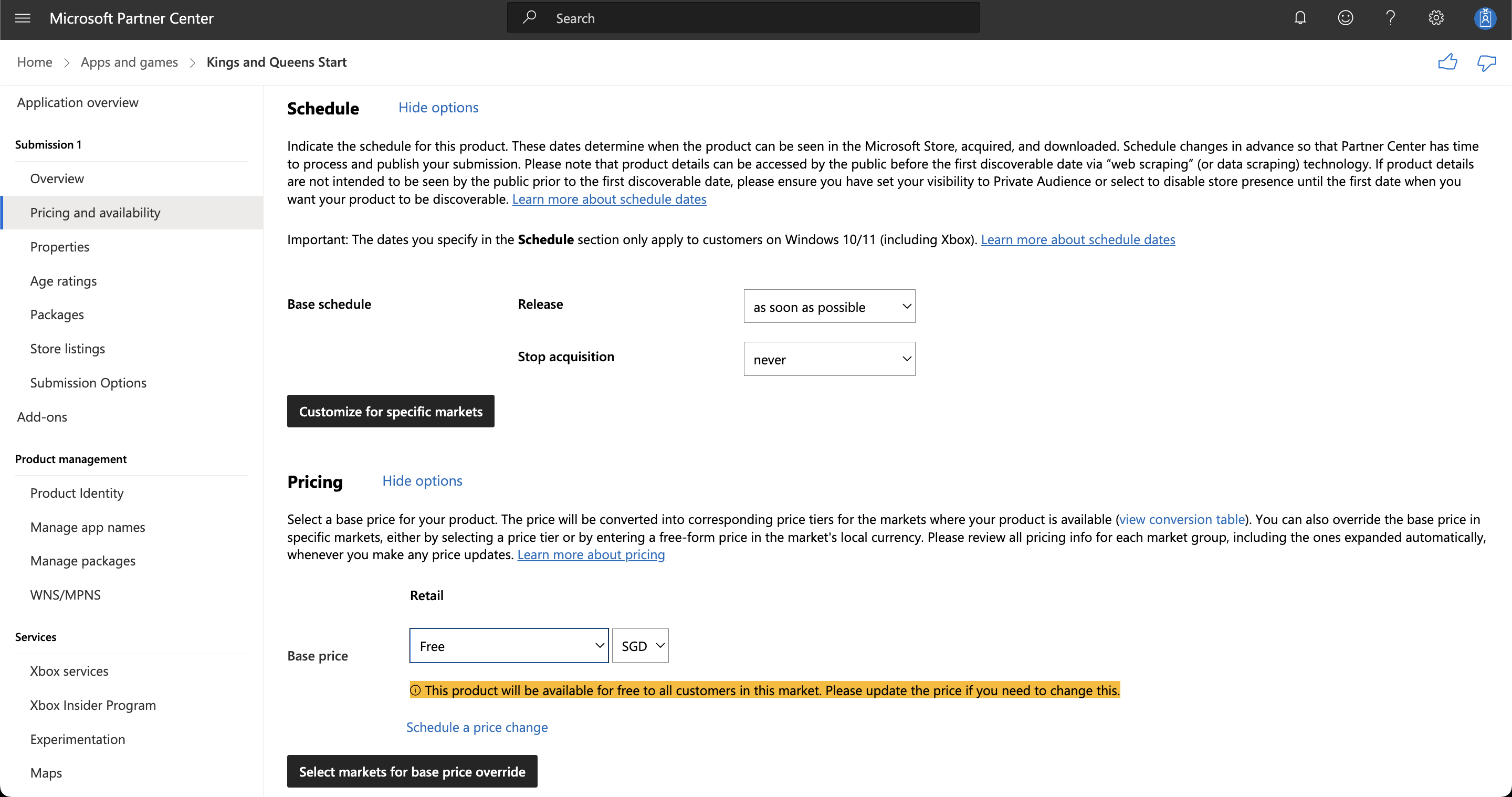
Task: Open the Release schedule dropdown
Action: (x=829, y=307)
